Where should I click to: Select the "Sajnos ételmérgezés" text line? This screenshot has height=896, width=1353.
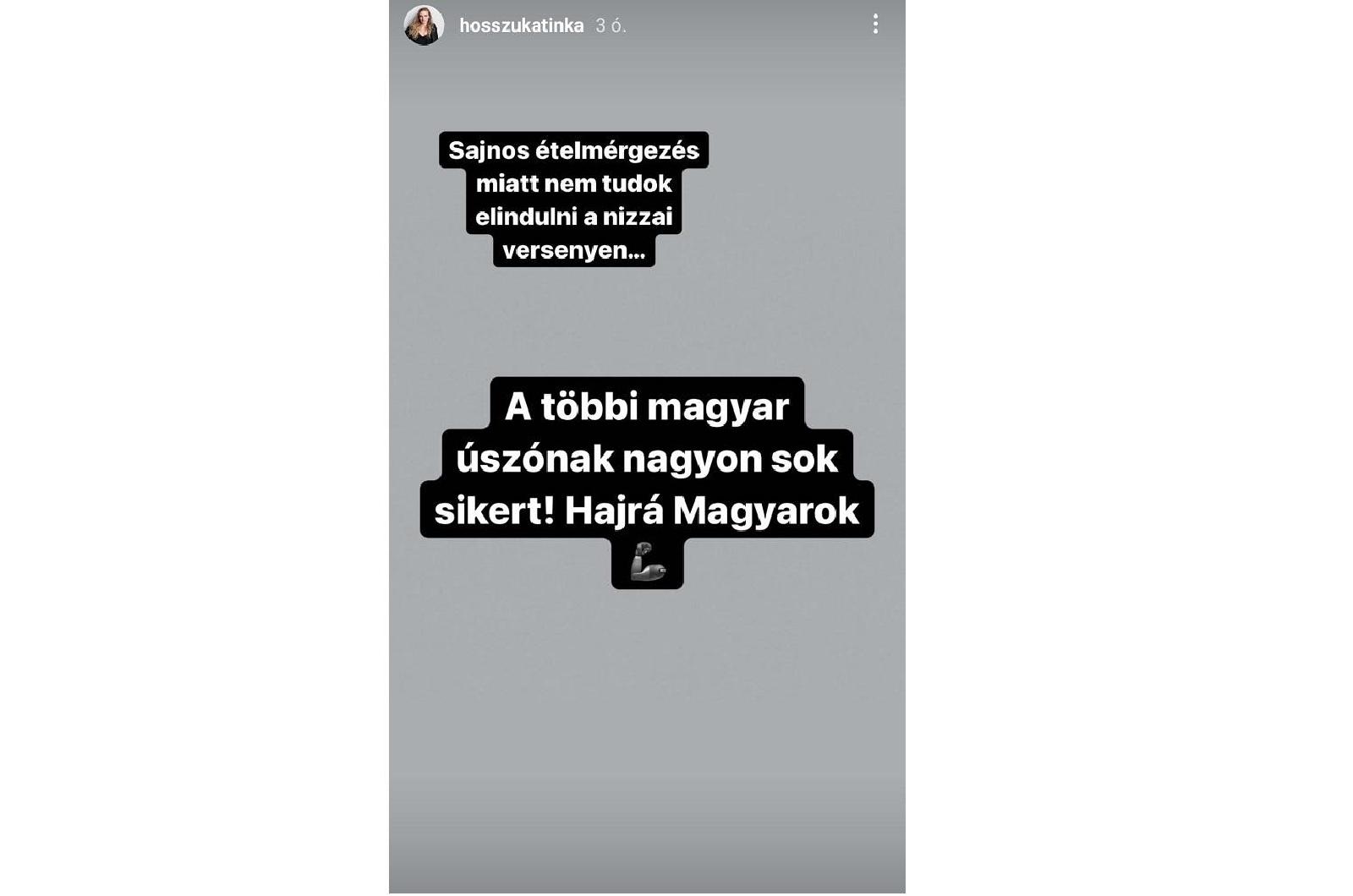coord(573,150)
